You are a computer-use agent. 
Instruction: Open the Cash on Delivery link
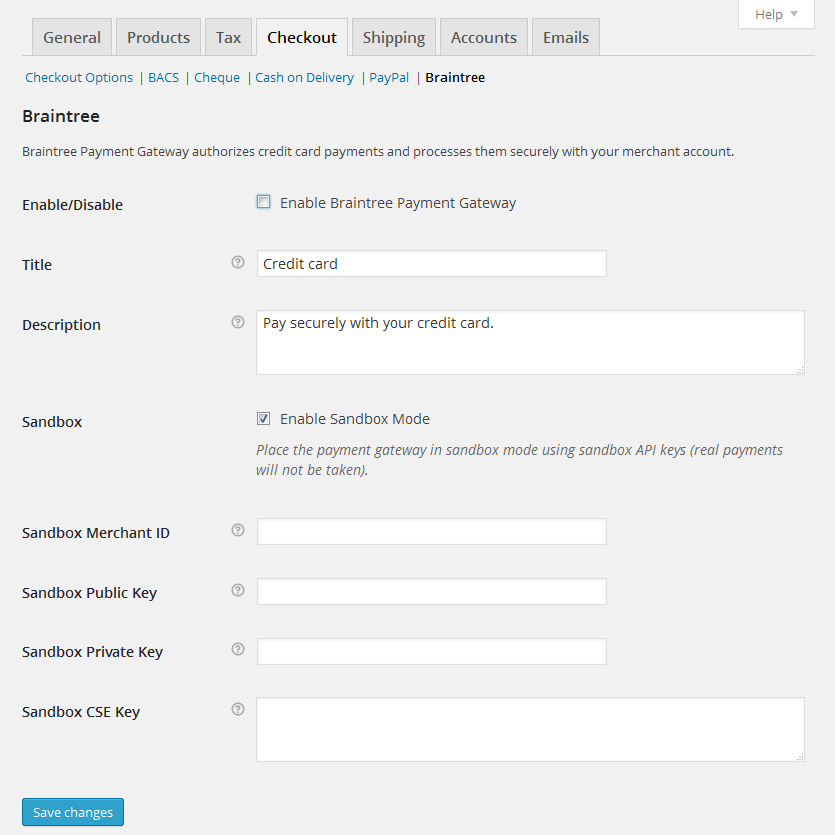pyautogui.click(x=304, y=78)
